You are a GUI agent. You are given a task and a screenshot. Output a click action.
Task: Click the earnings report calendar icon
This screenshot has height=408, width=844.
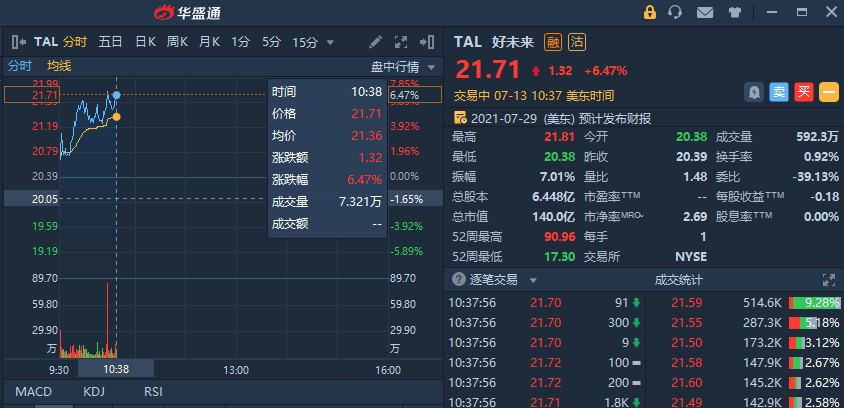(x=460, y=118)
